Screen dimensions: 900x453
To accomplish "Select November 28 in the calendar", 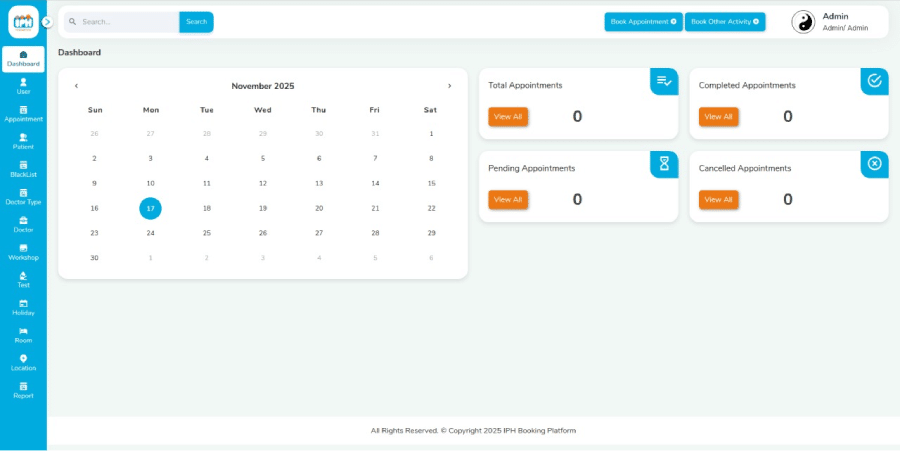I will [375, 233].
